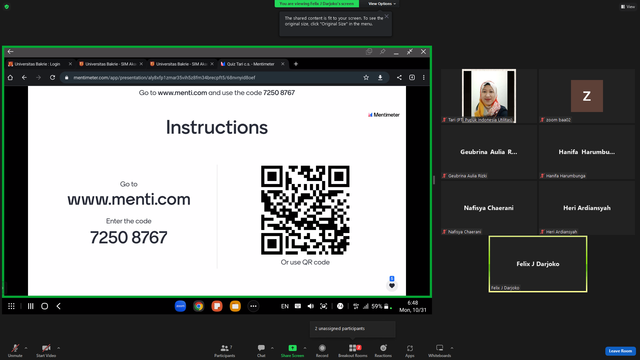Image resolution: width=640 pixels, height=360 pixels.
Task: Click the code 7250 8767 on the slide
Action: pyautogui.click(x=129, y=238)
